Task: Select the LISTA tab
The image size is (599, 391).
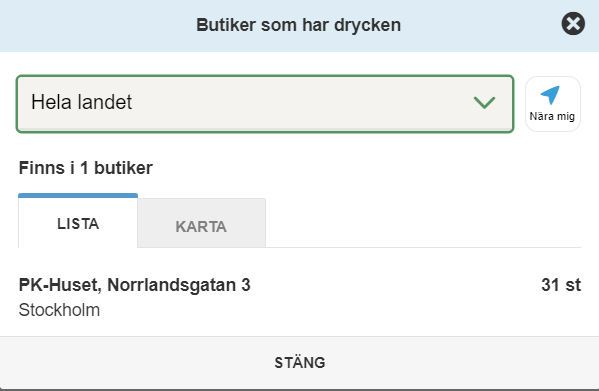Action: point(78,222)
